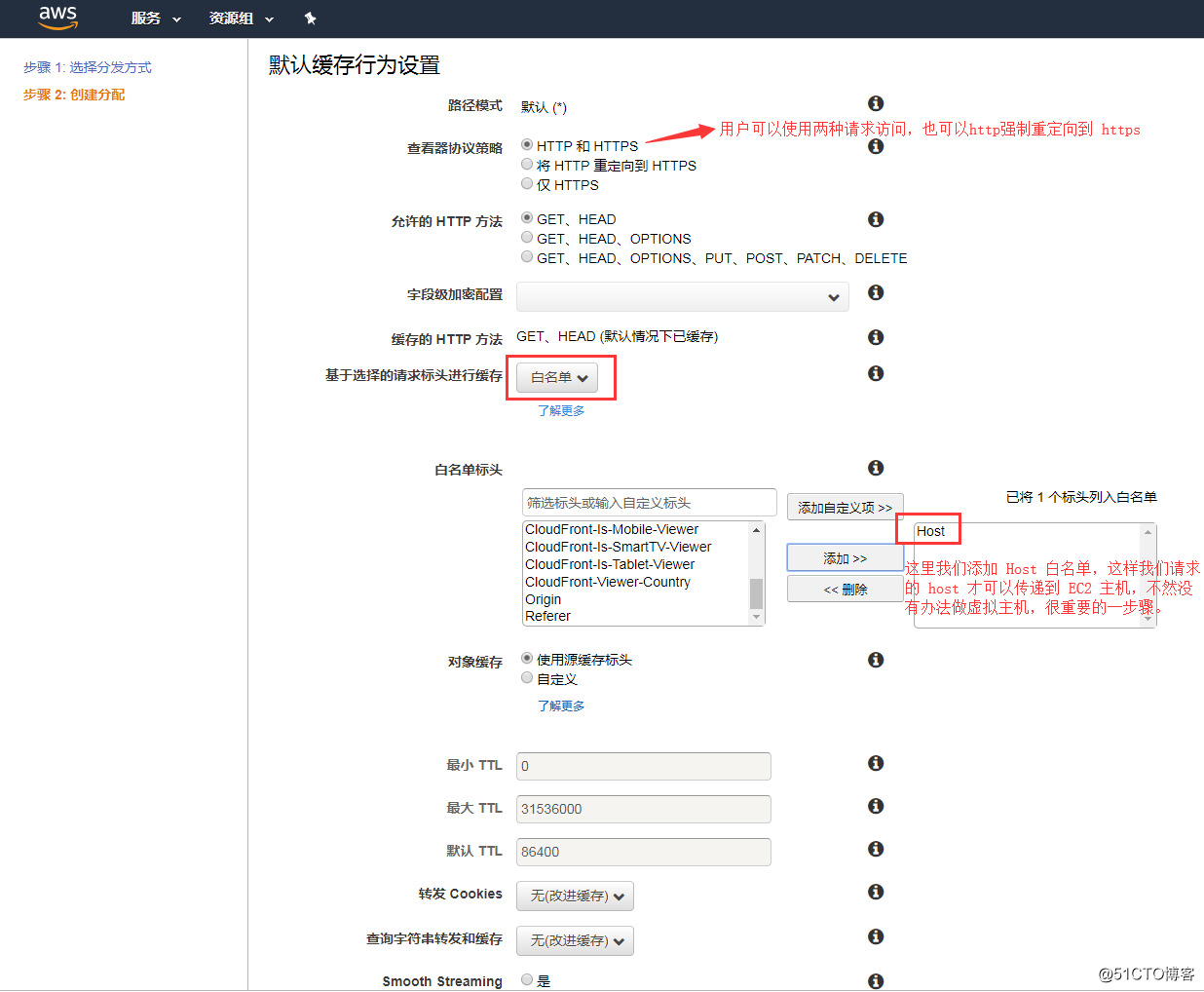Open info icon for 最小 TTL
The width and height of the screenshot is (1204, 992).
click(876, 763)
